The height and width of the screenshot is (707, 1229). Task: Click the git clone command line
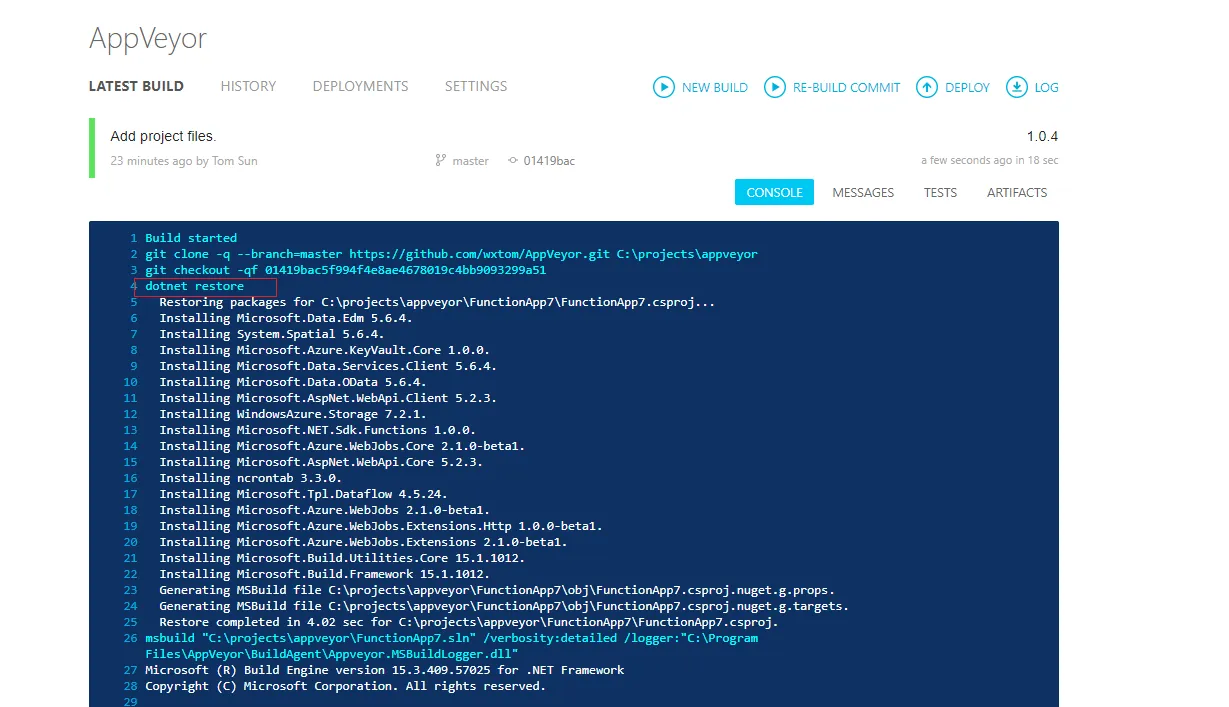click(x=451, y=254)
